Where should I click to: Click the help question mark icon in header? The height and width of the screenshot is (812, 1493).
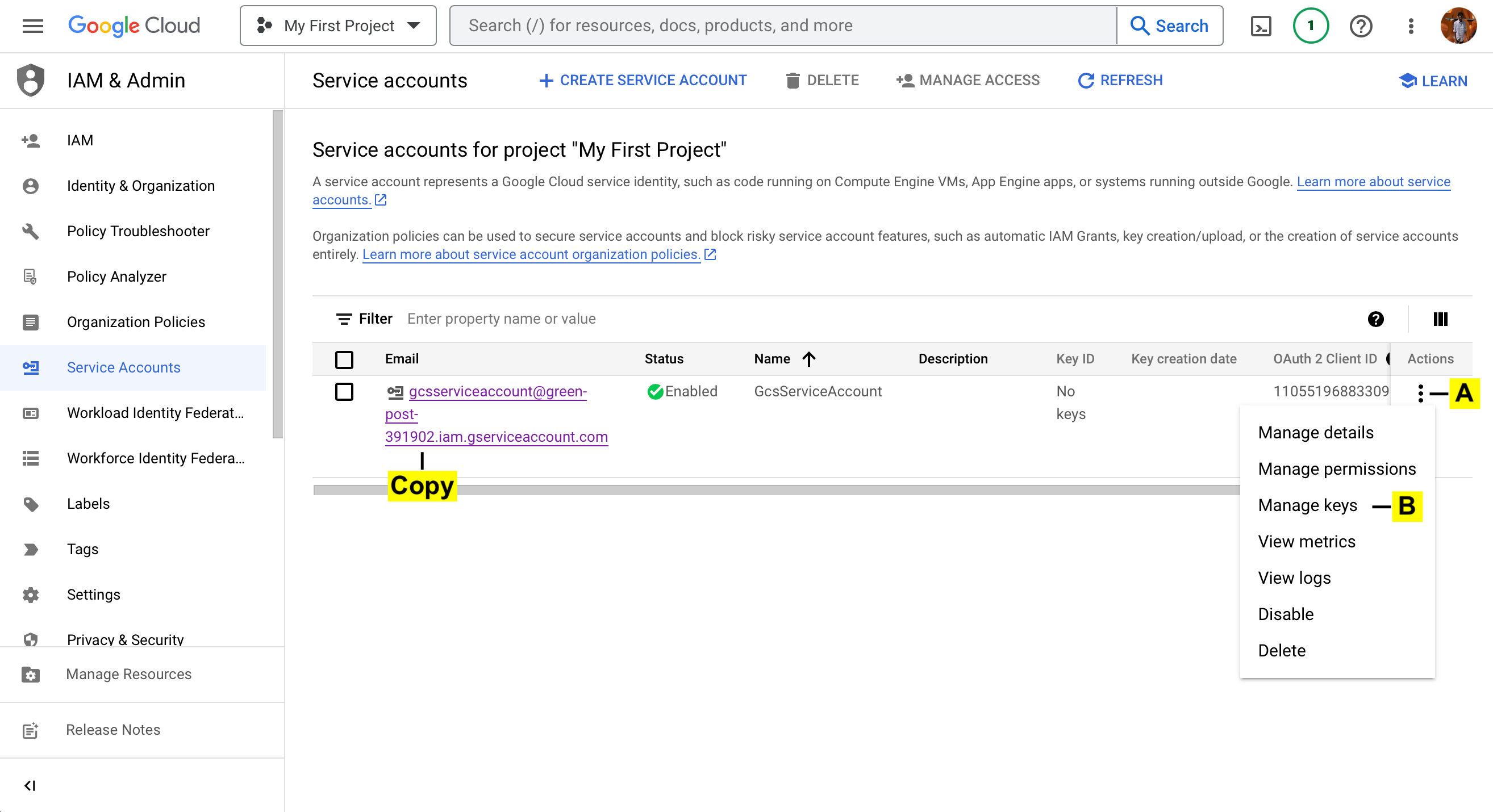tap(1360, 26)
